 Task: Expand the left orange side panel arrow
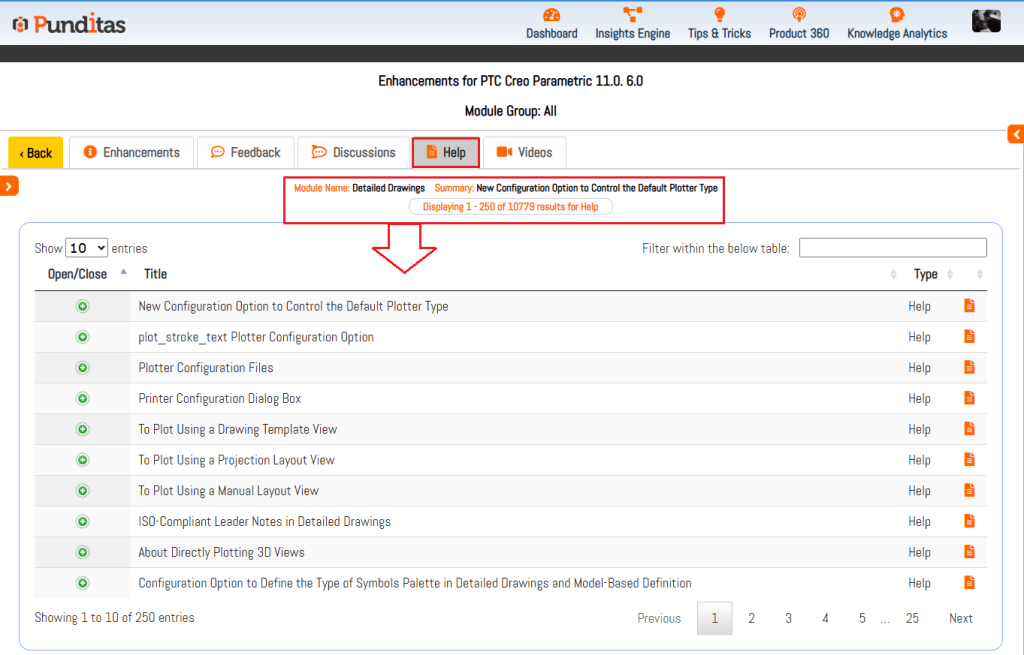tap(9, 185)
